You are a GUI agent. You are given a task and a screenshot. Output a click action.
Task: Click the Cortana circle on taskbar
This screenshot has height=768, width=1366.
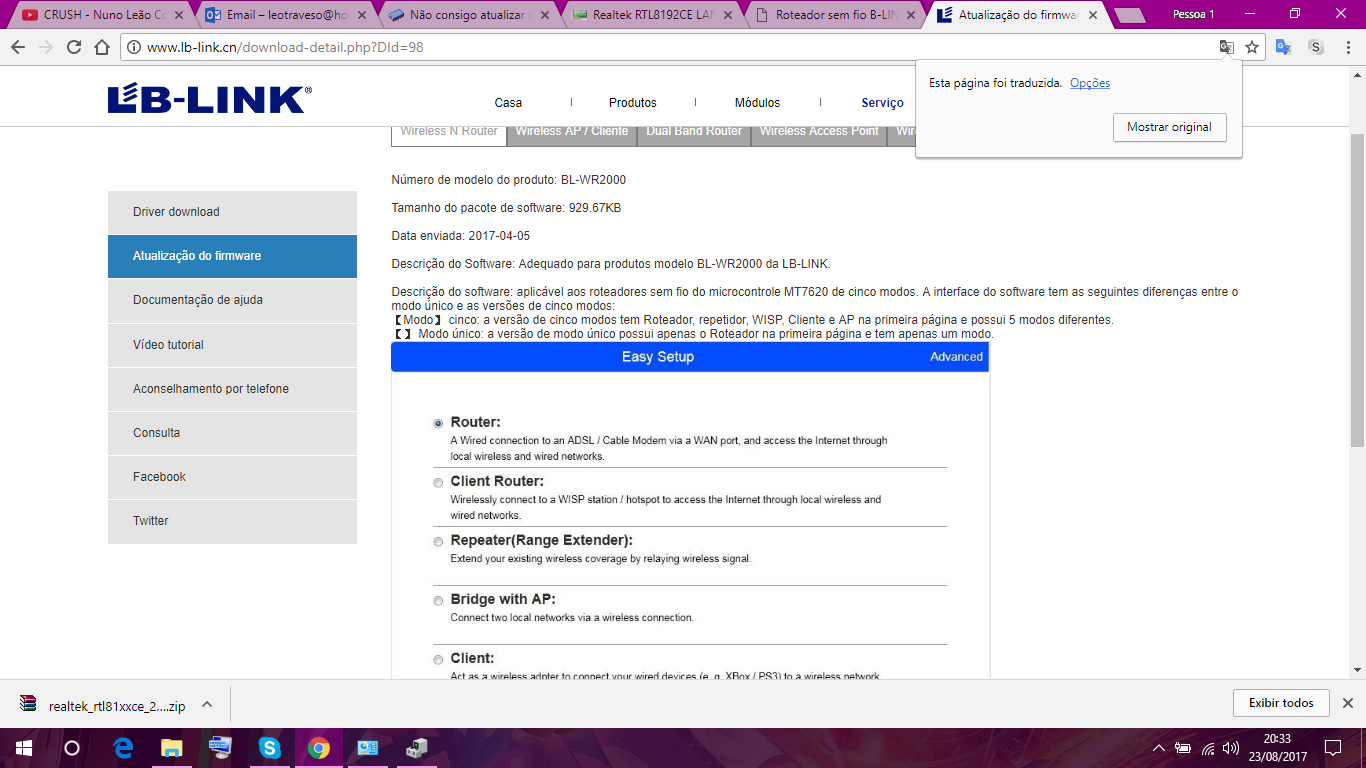(x=72, y=748)
